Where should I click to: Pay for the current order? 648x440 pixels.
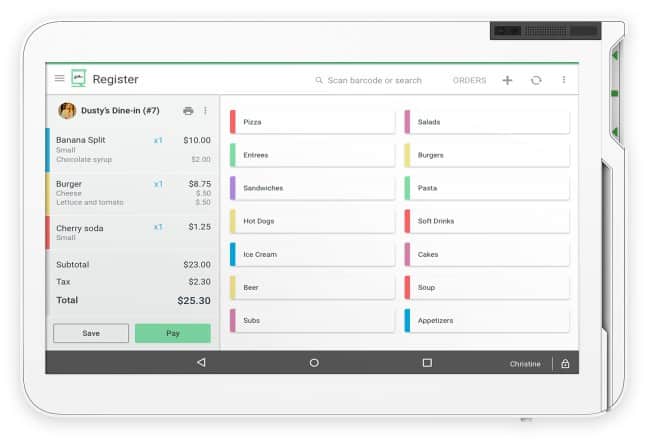[173, 333]
